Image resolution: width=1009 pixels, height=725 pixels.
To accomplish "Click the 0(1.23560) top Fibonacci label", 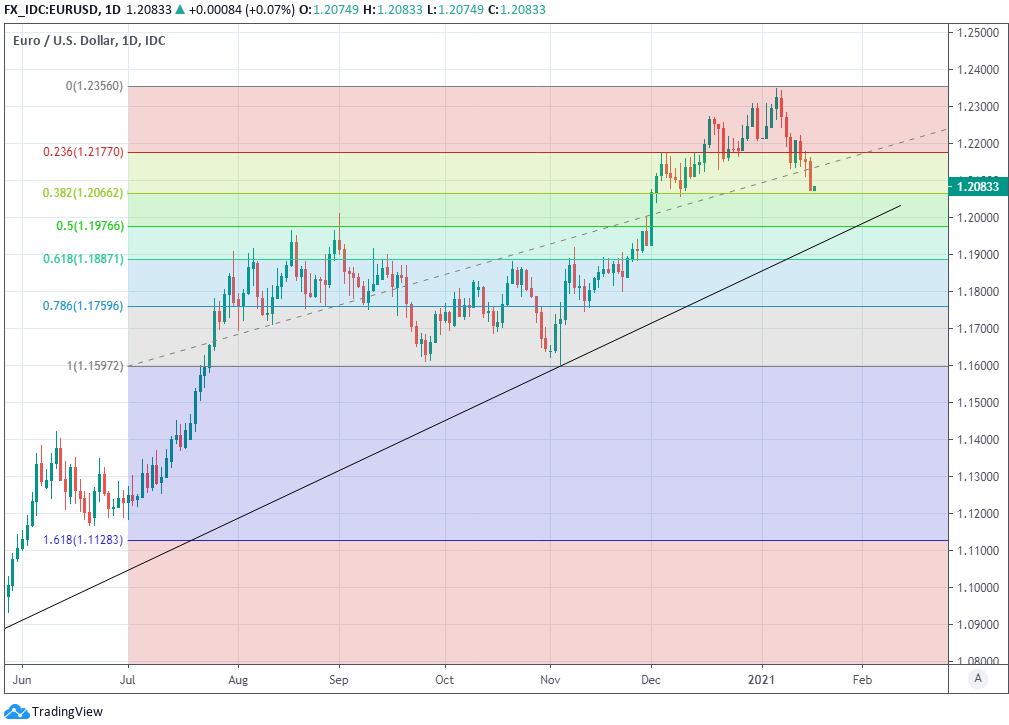I will click(x=94, y=86).
